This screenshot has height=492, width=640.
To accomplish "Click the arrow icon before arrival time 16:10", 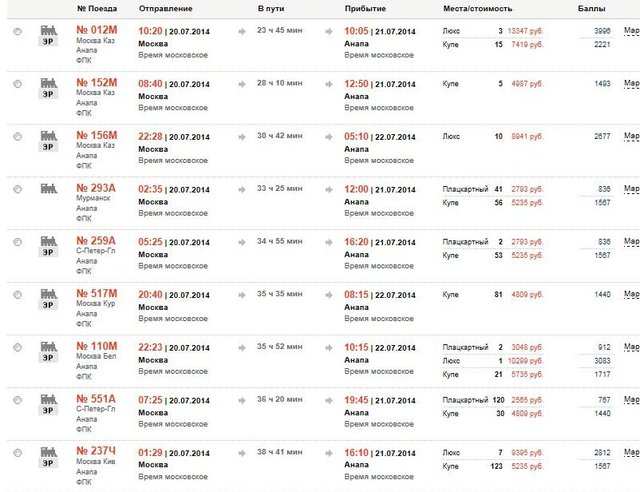I will point(329,453).
